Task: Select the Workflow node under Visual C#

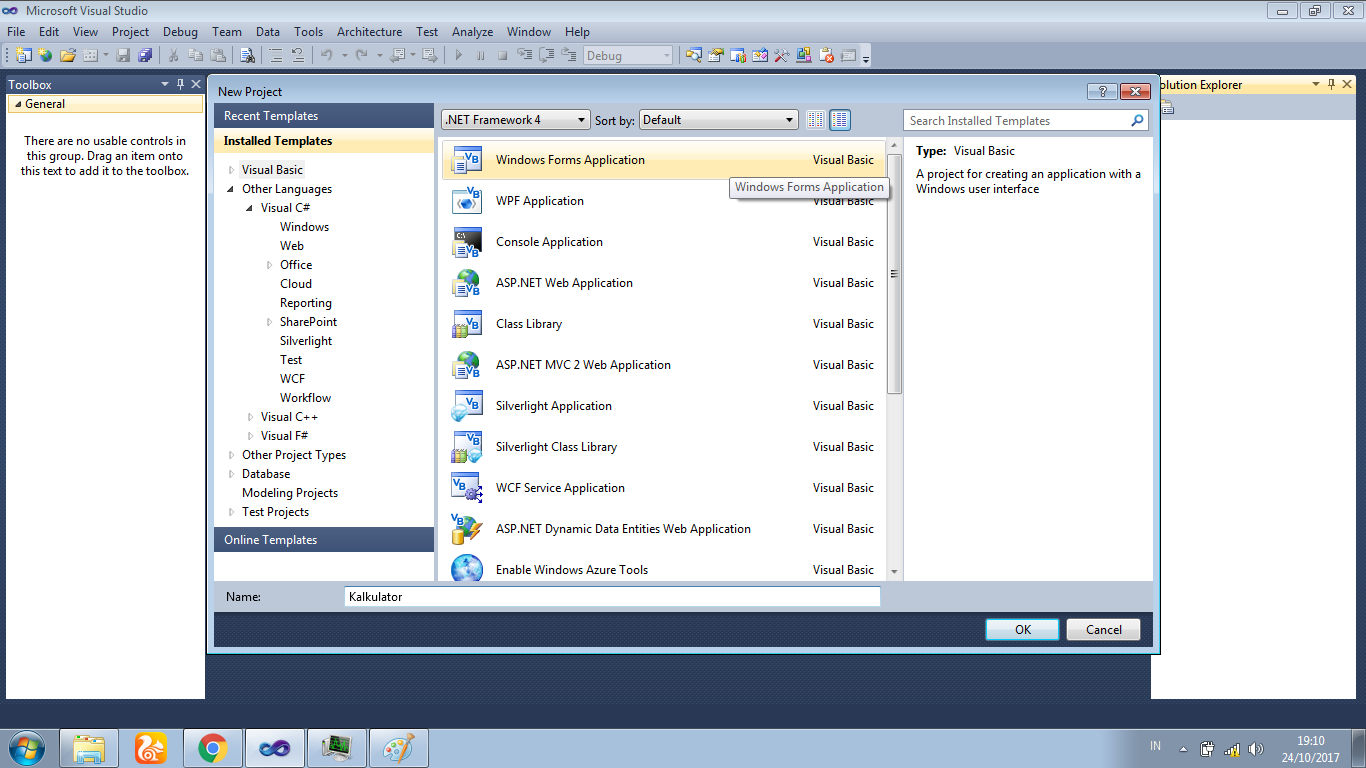Action: (305, 398)
